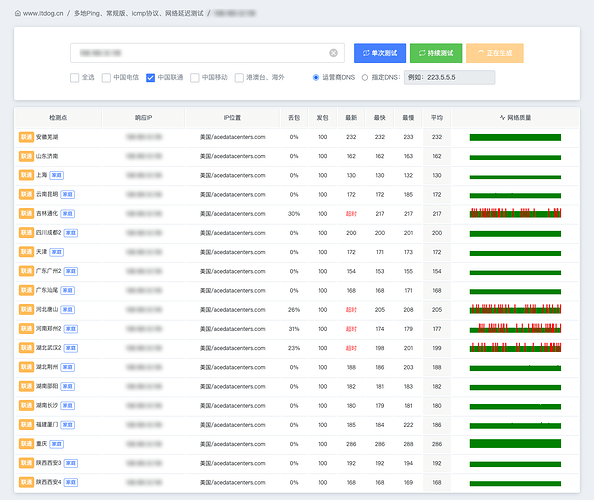The height and width of the screenshot is (500, 594).
Task: Click the 超时 latest value for 湖北武汉2
Action: pyautogui.click(x=351, y=348)
